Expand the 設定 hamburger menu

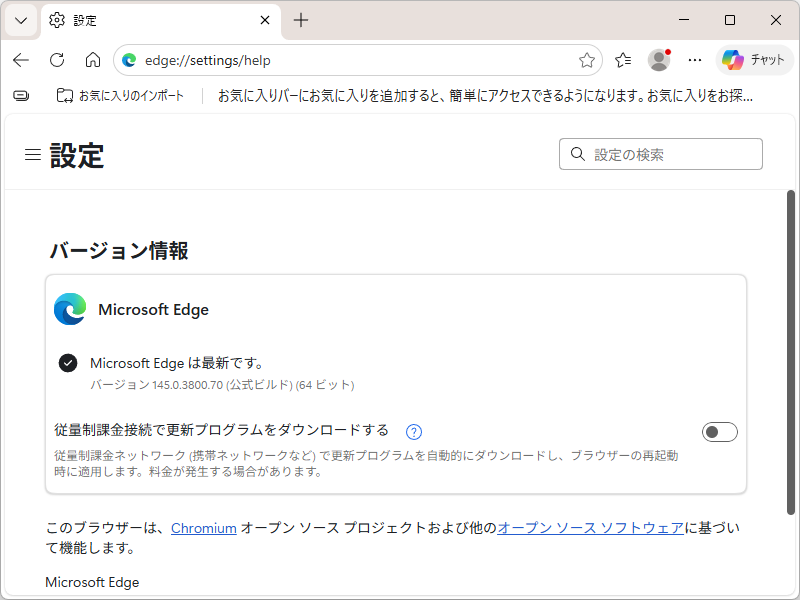pyautogui.click(x=33, y=154)
